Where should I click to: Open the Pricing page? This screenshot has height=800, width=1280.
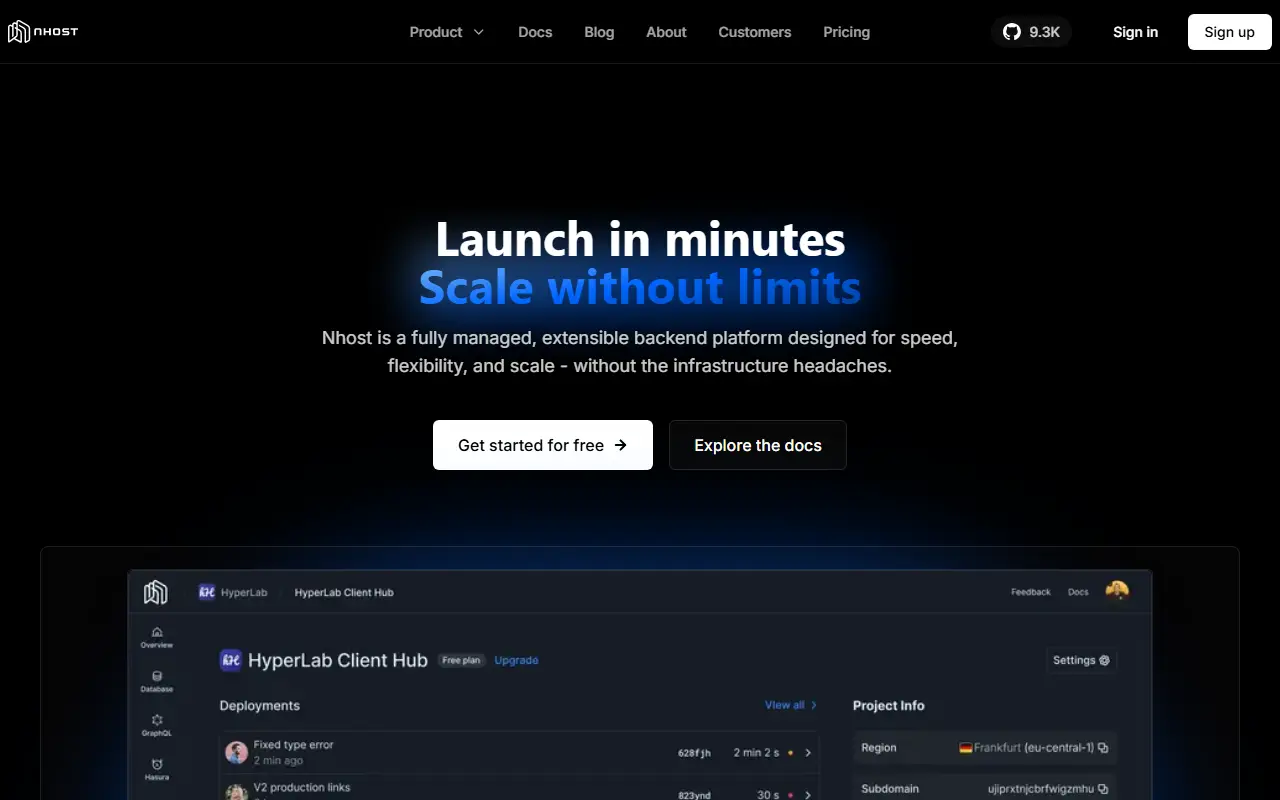point(846,32)
